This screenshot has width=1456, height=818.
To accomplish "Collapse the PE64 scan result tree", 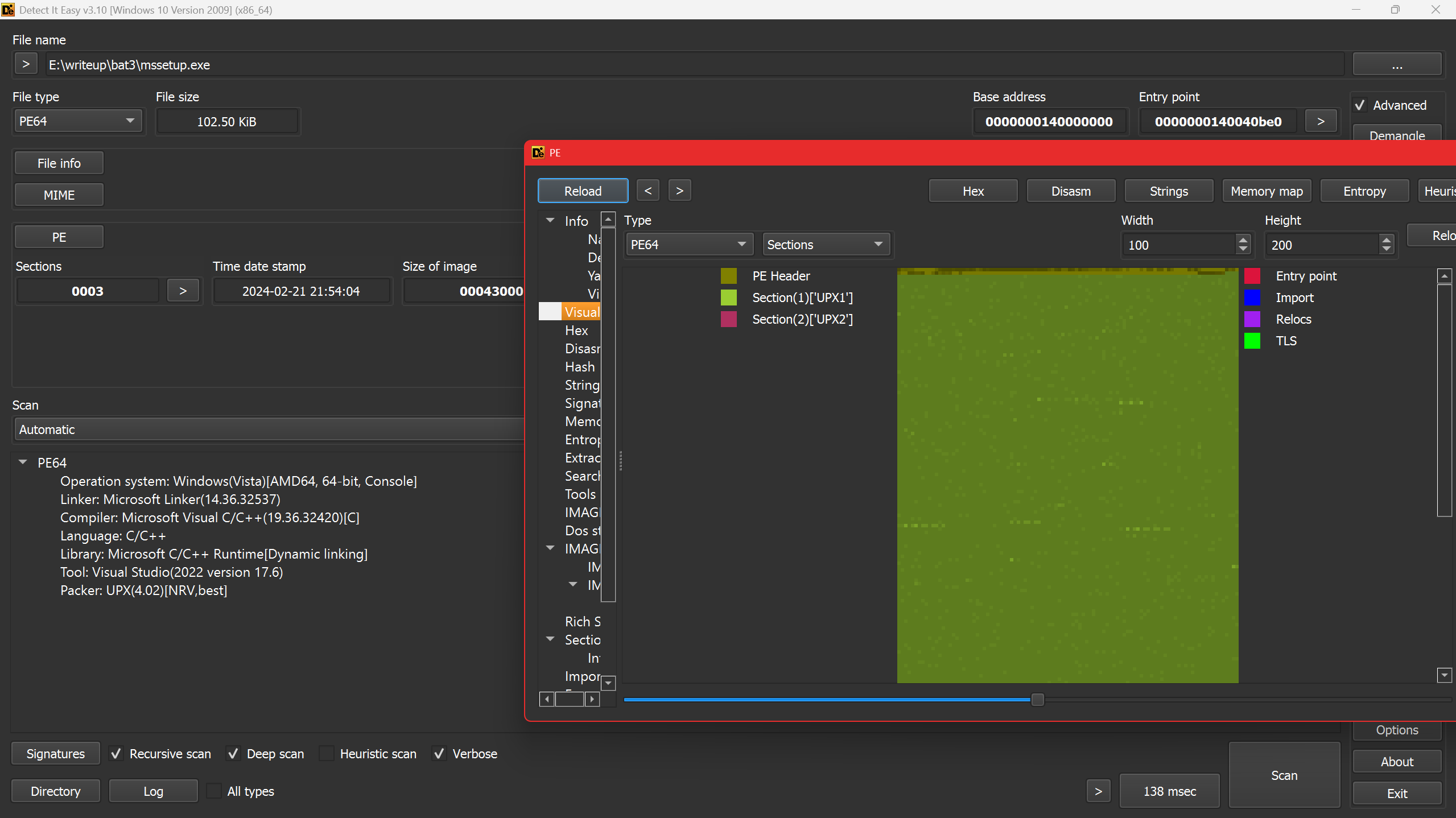I will [23, 462].
